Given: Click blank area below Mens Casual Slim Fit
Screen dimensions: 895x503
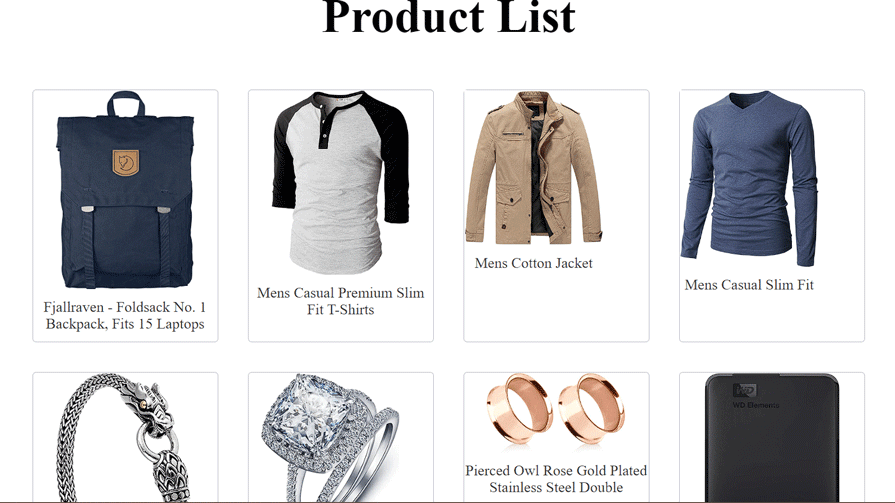Looking at the screenshot, I should pos(772,317).
